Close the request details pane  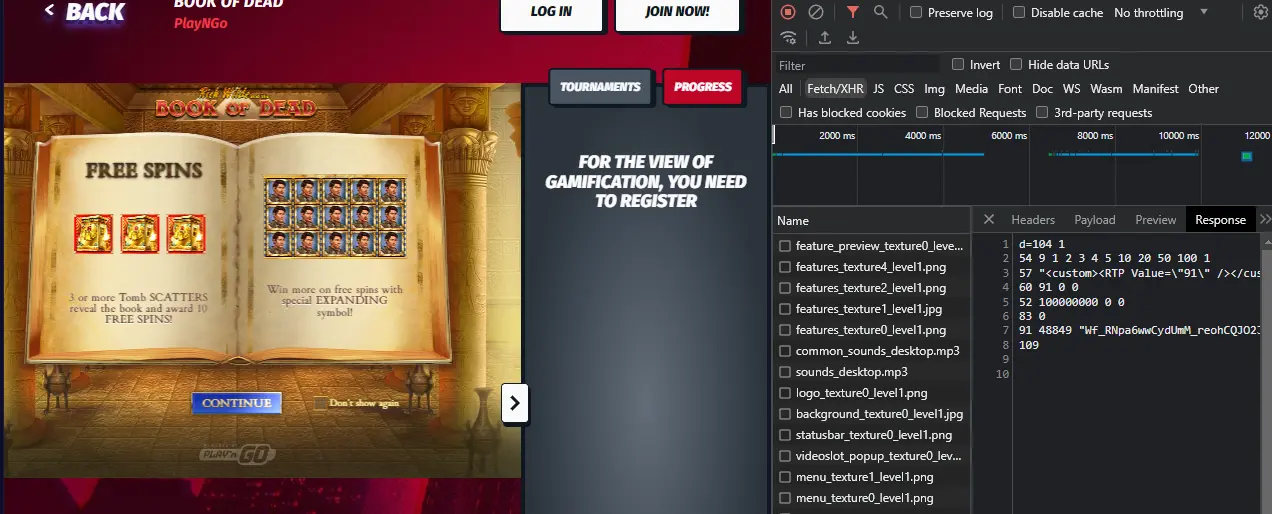(988, 219)
